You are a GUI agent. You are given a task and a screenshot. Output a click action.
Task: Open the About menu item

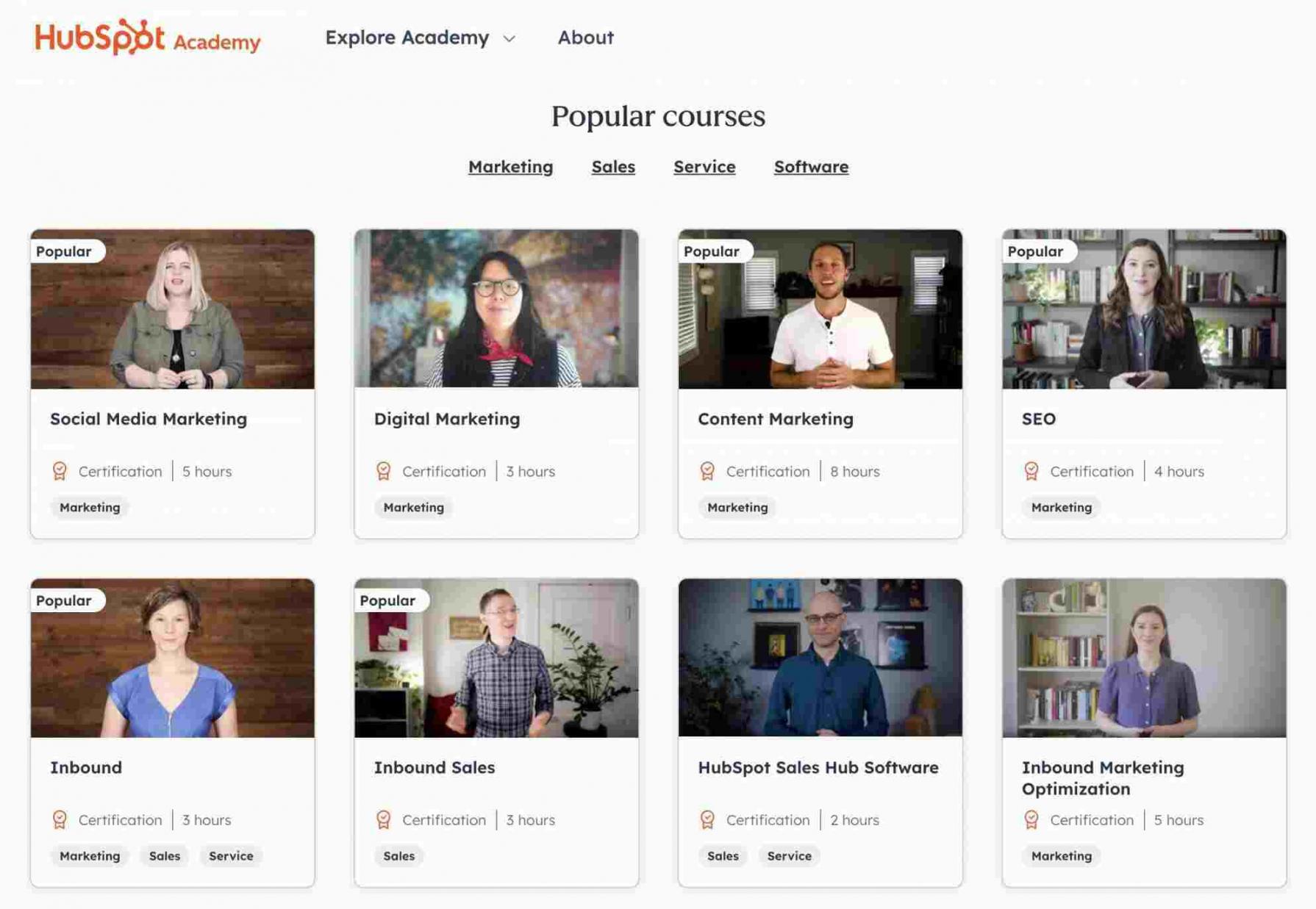[585, 37]
